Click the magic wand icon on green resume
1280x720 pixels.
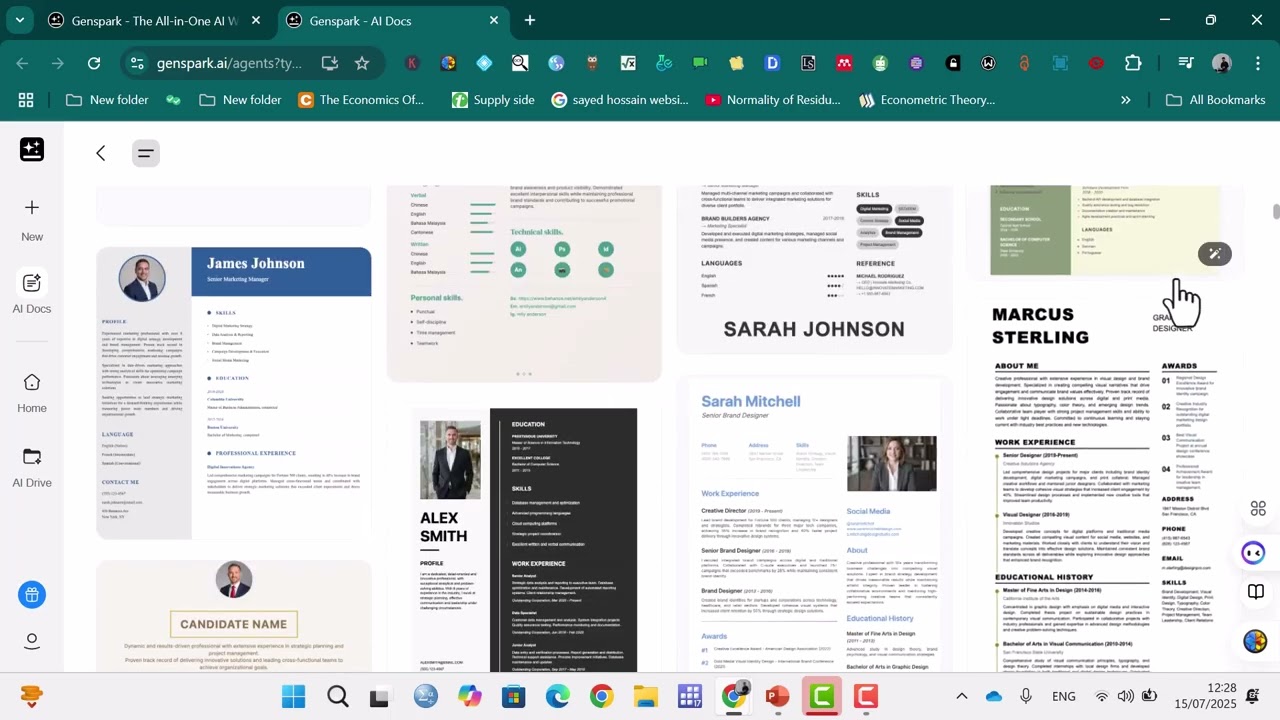[x=1215, y=254]
